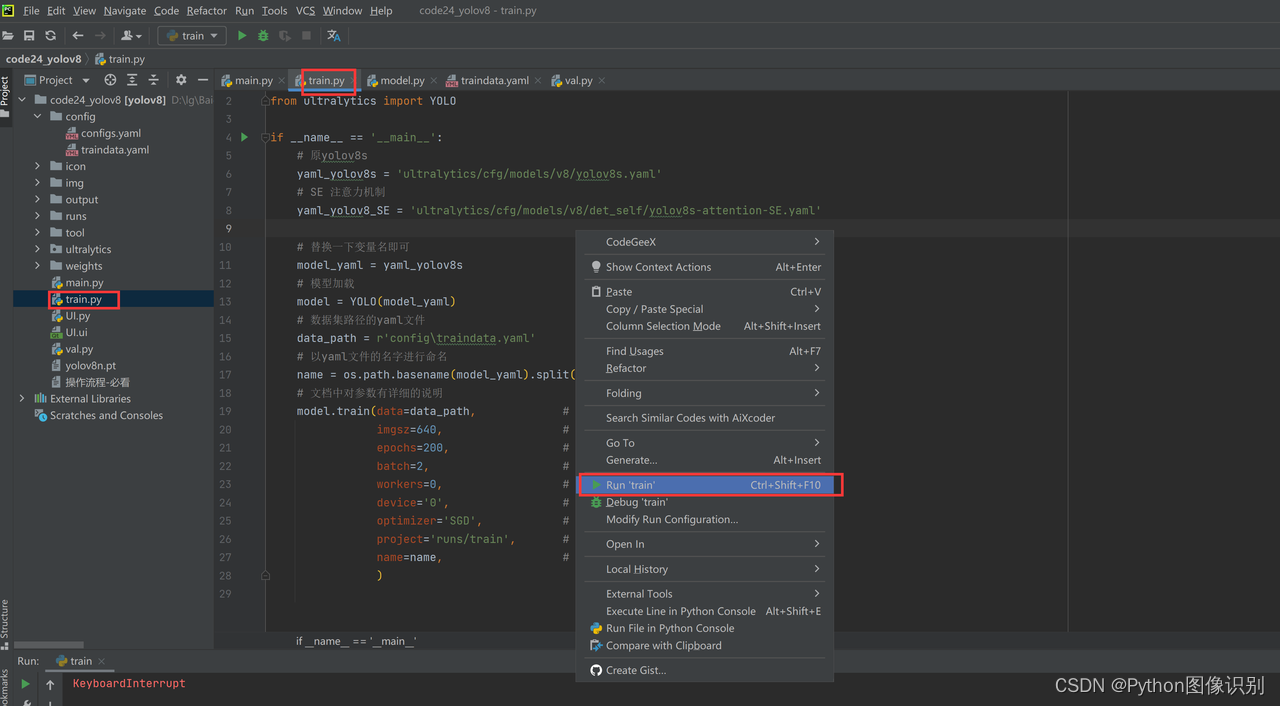This screenshot has width=1280, height=706.
Task: Collapse the config folder
Action: [38, 117]
